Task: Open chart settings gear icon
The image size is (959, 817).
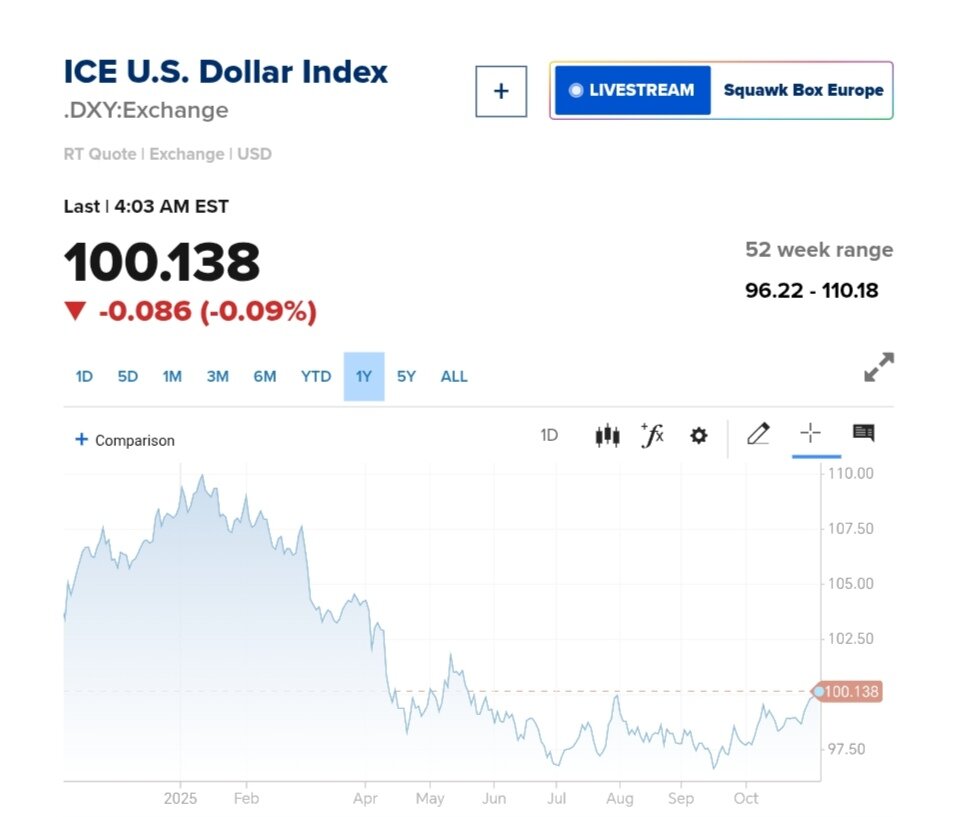Action: tap(698, 435)
